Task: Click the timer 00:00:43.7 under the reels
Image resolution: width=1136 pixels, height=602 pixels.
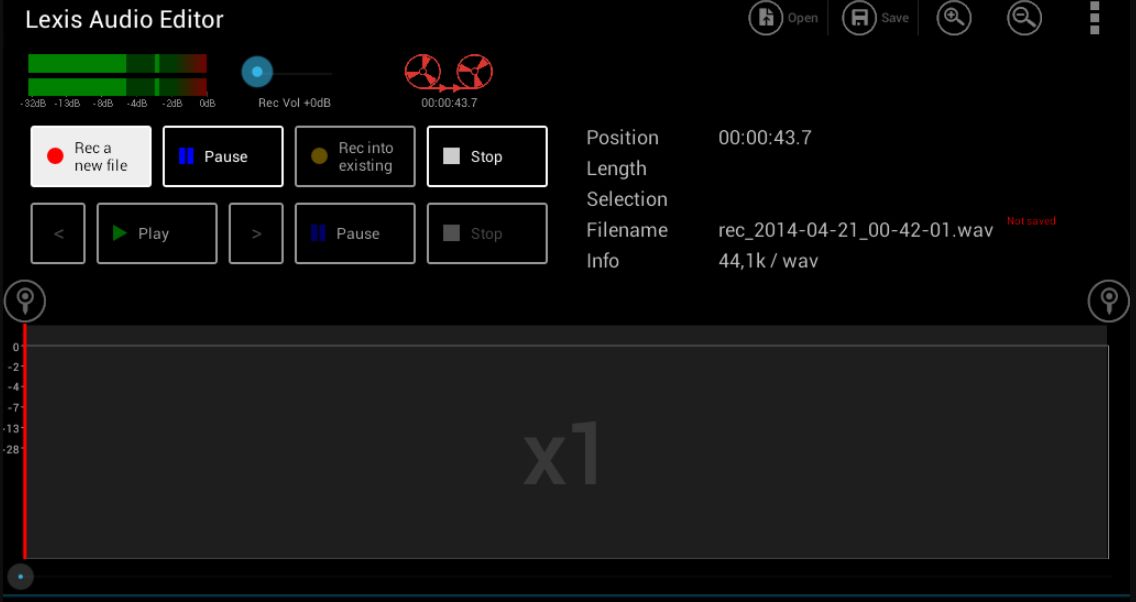Action: coord(449,103)
